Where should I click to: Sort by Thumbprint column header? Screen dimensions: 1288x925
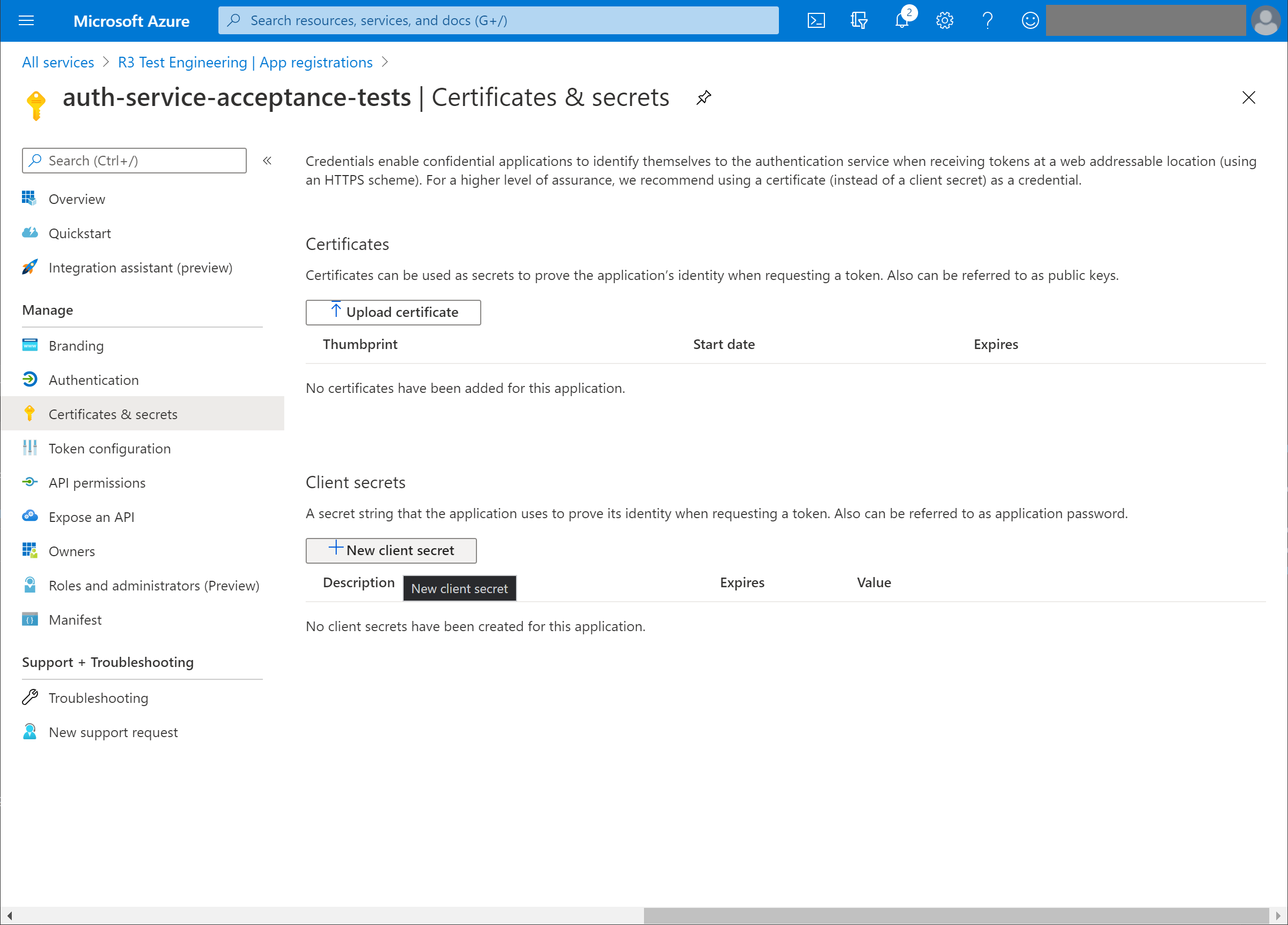360,344
